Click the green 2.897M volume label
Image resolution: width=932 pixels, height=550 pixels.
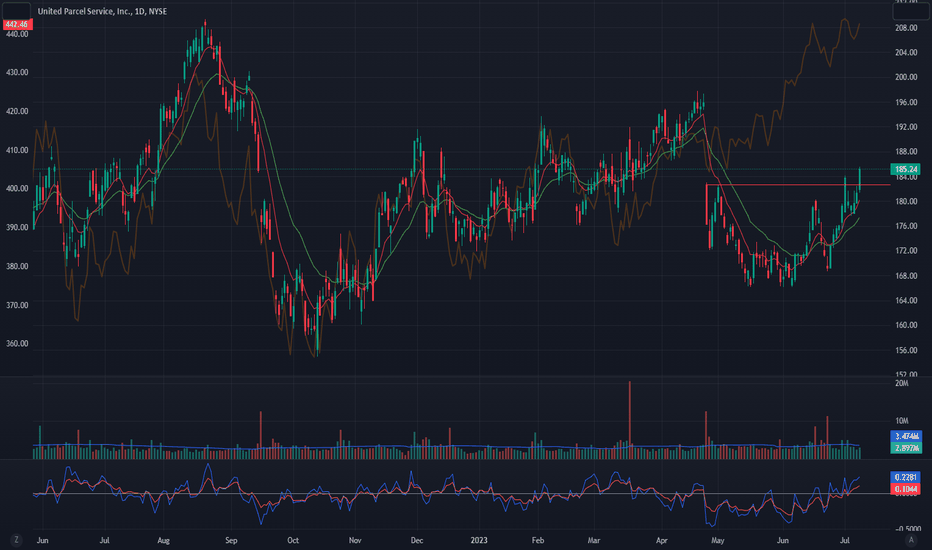pos(906,448)
